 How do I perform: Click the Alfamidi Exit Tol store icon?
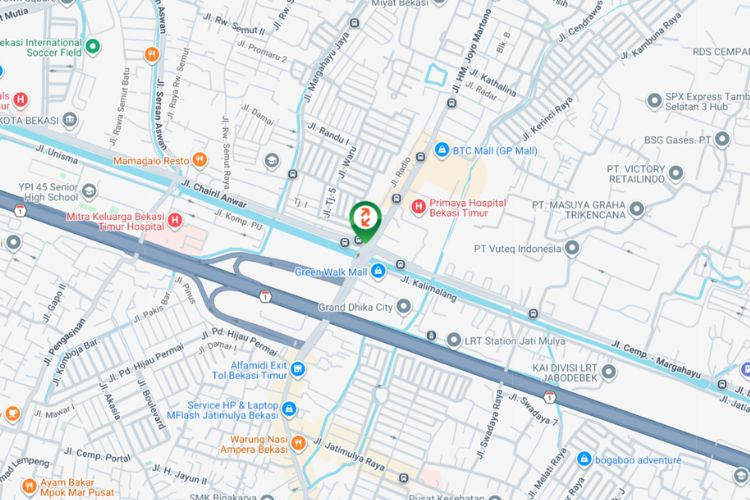[298, 369]
